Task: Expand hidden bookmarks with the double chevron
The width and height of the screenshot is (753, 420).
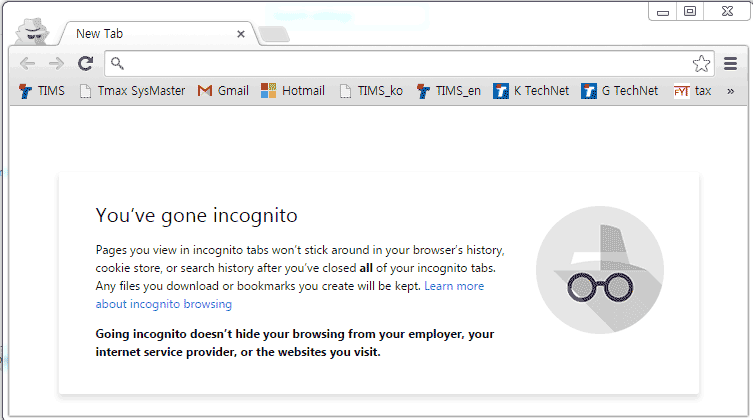Action: point(730,91)
